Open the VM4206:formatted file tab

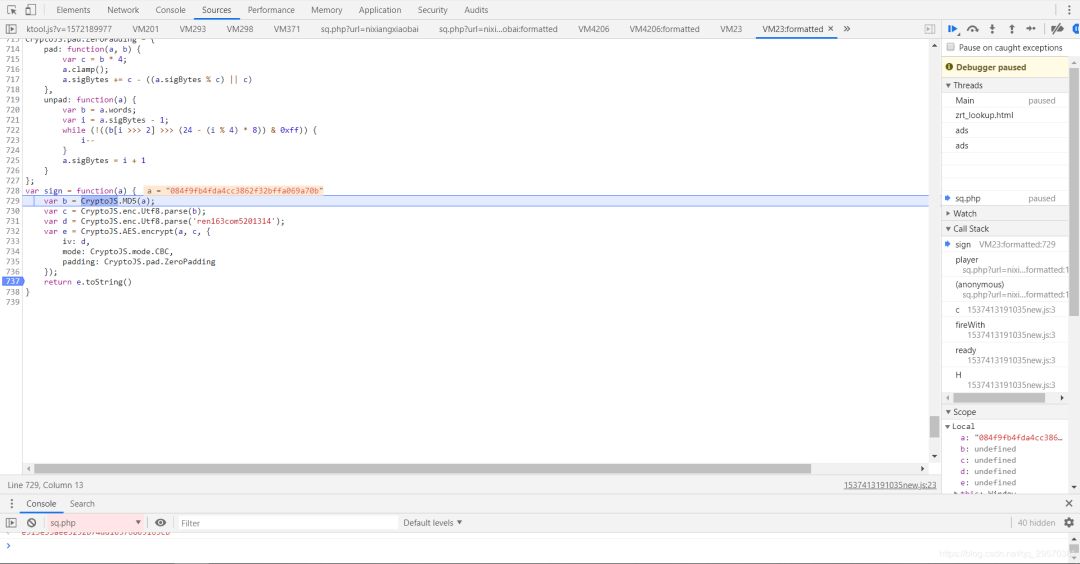click(664, 29)
